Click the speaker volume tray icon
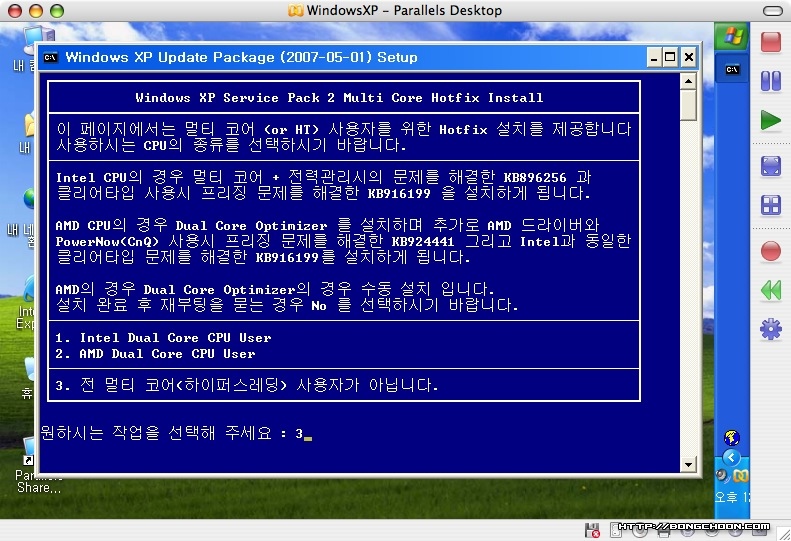This screenshot has width=791, height=541. 722,475
